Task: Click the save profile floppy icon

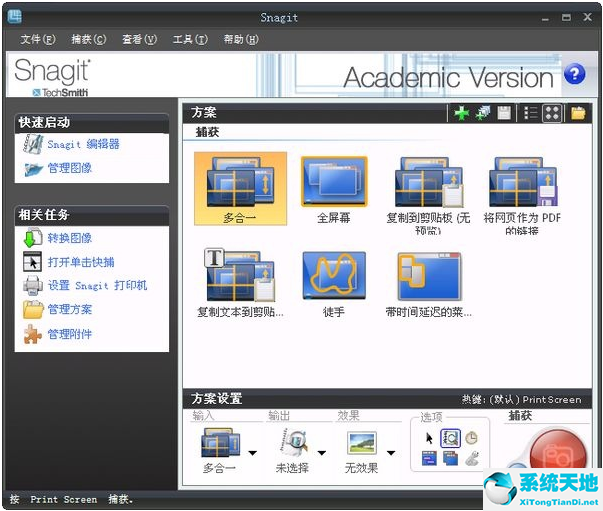Action: tap(504, 113)
